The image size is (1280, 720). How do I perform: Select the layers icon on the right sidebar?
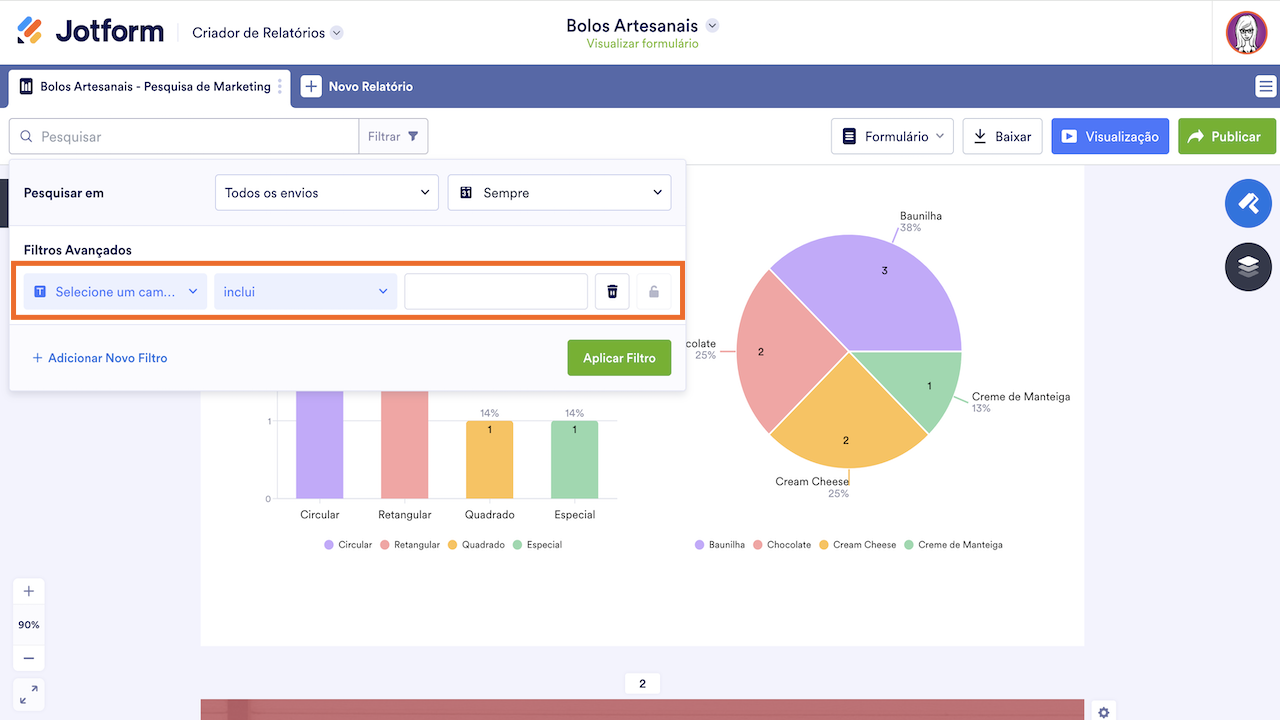tap(1247, 267)
